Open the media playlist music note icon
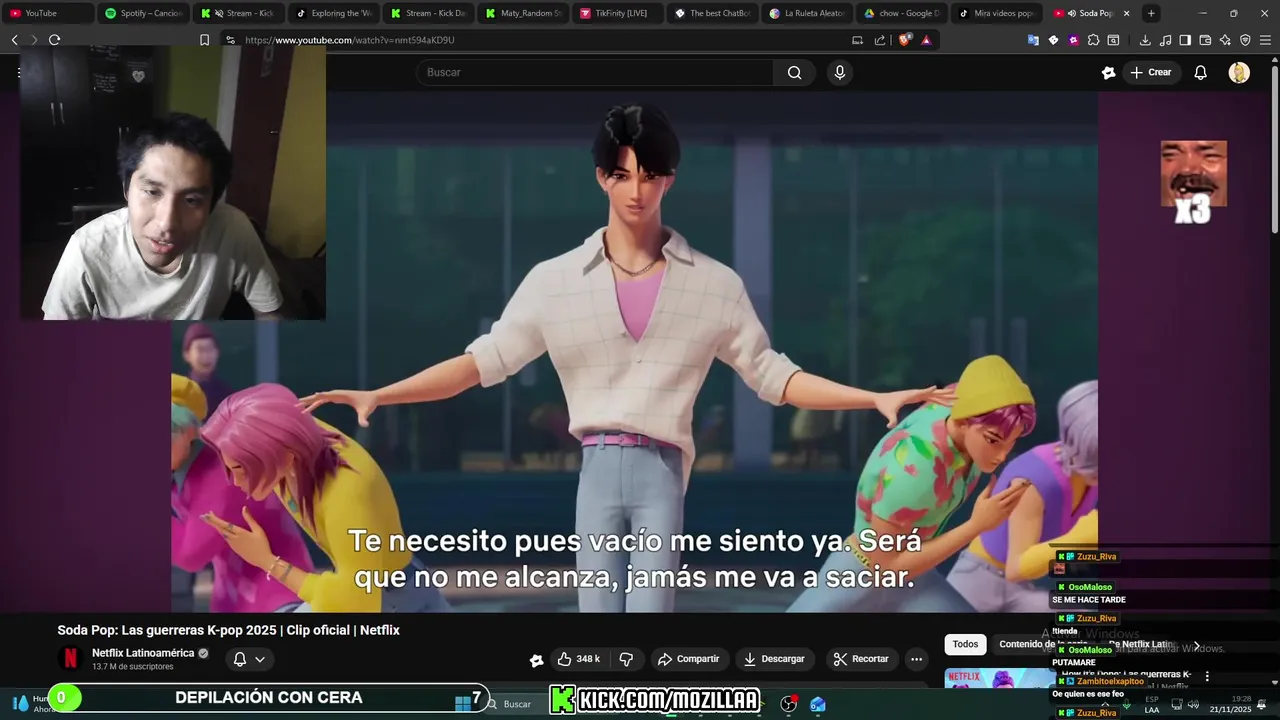 1165,40
